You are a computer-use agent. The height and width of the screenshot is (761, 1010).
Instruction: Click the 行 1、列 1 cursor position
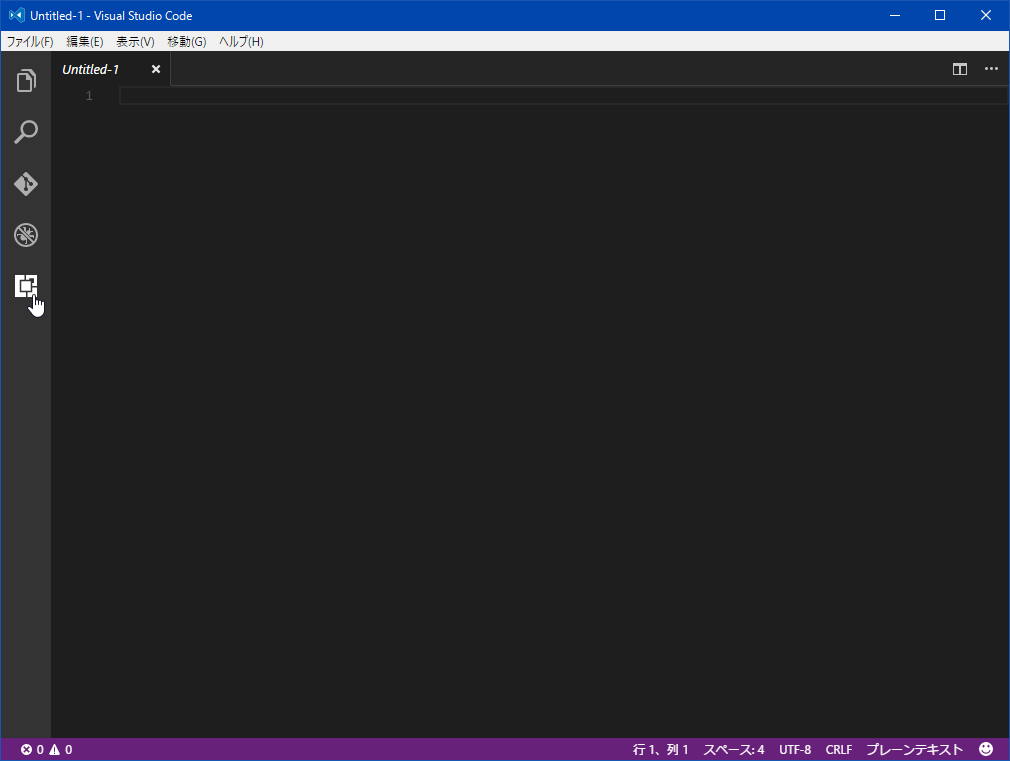(660, 749)
